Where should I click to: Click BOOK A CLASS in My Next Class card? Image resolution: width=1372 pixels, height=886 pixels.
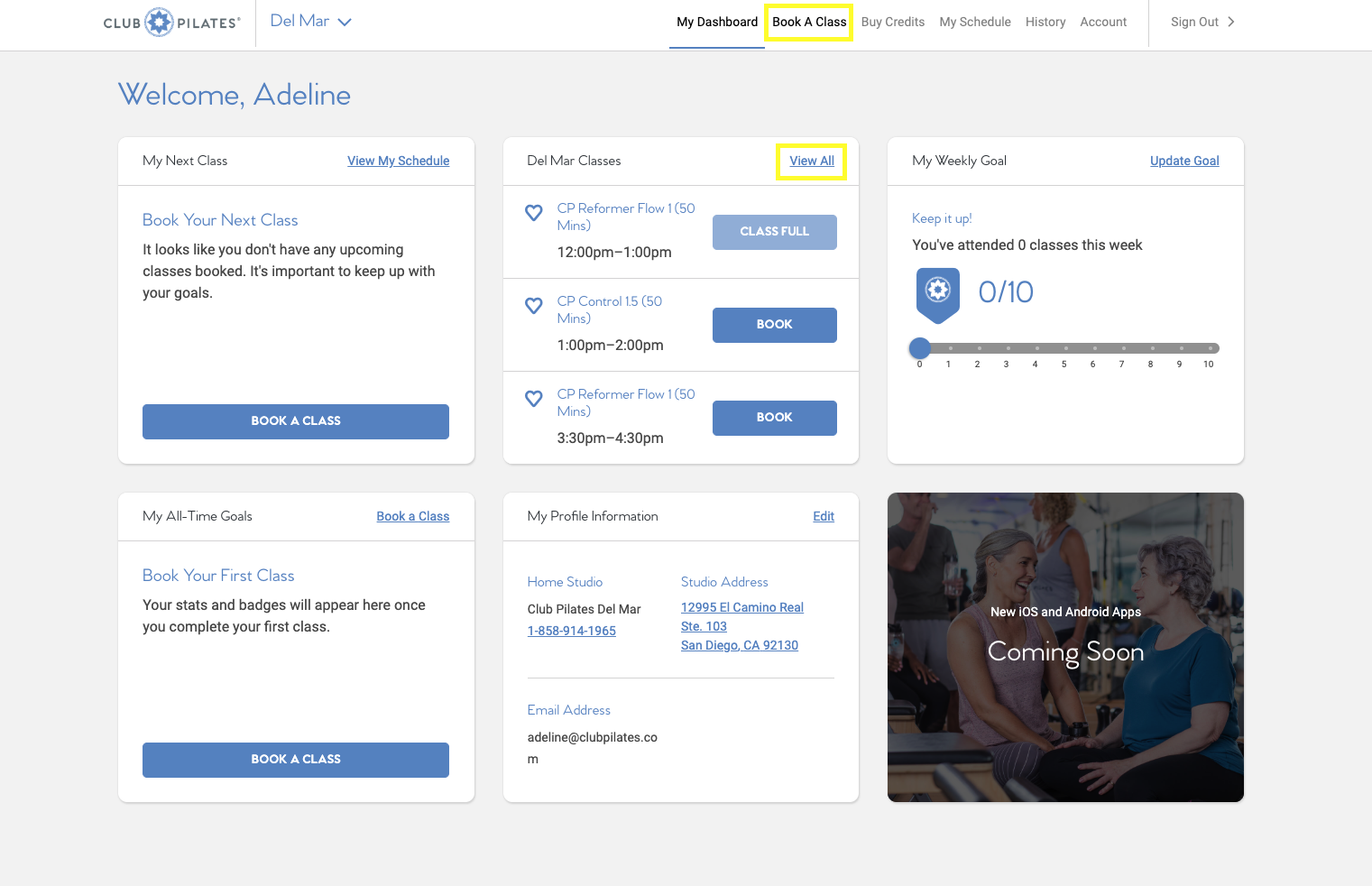[x=295, y=421]
